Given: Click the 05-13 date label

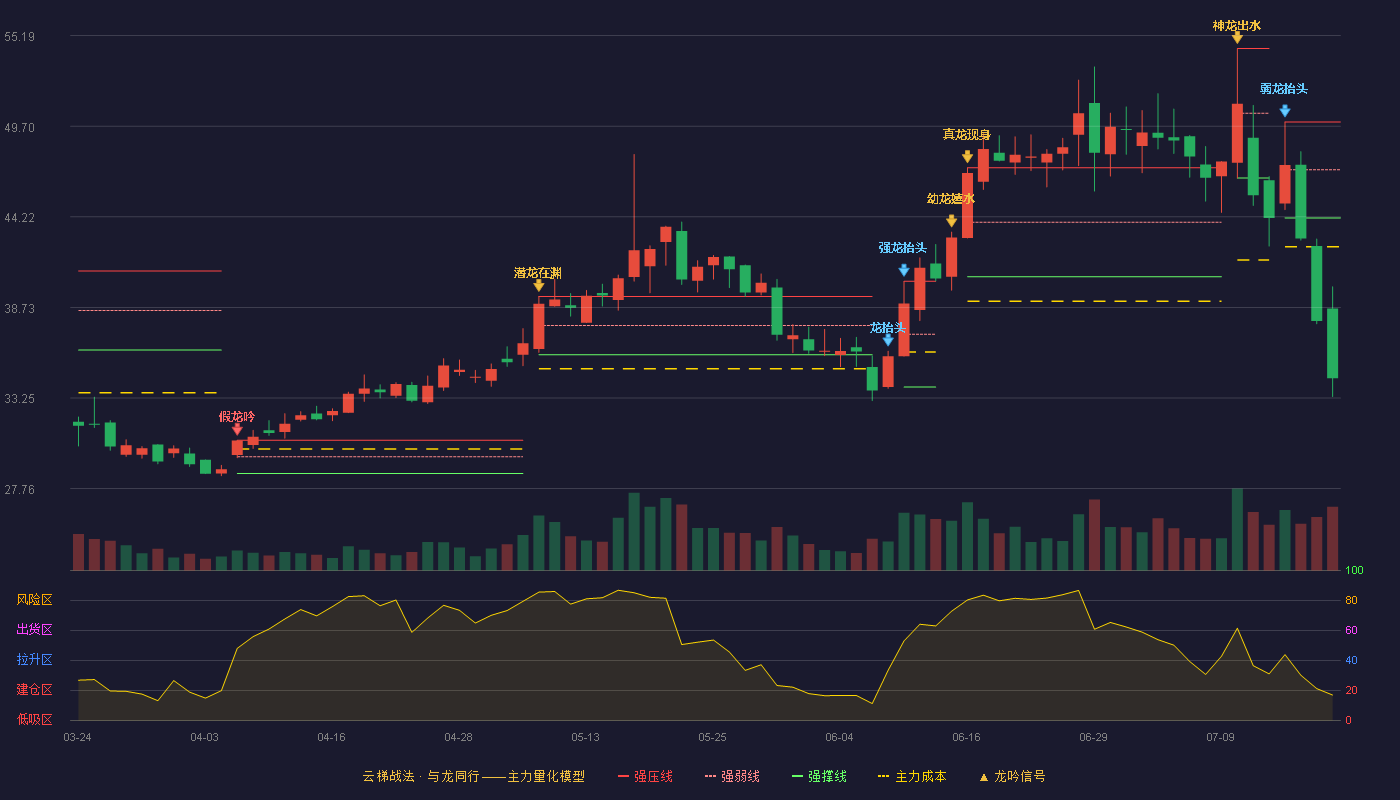Looking at the screenshot, I should (585, 737).
